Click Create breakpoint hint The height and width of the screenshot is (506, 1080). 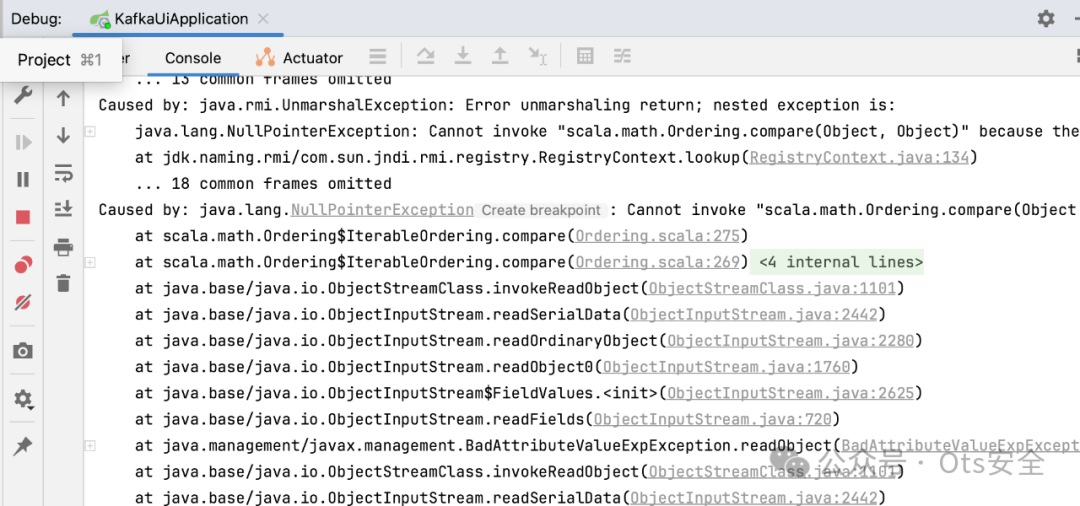pos(541,210)
